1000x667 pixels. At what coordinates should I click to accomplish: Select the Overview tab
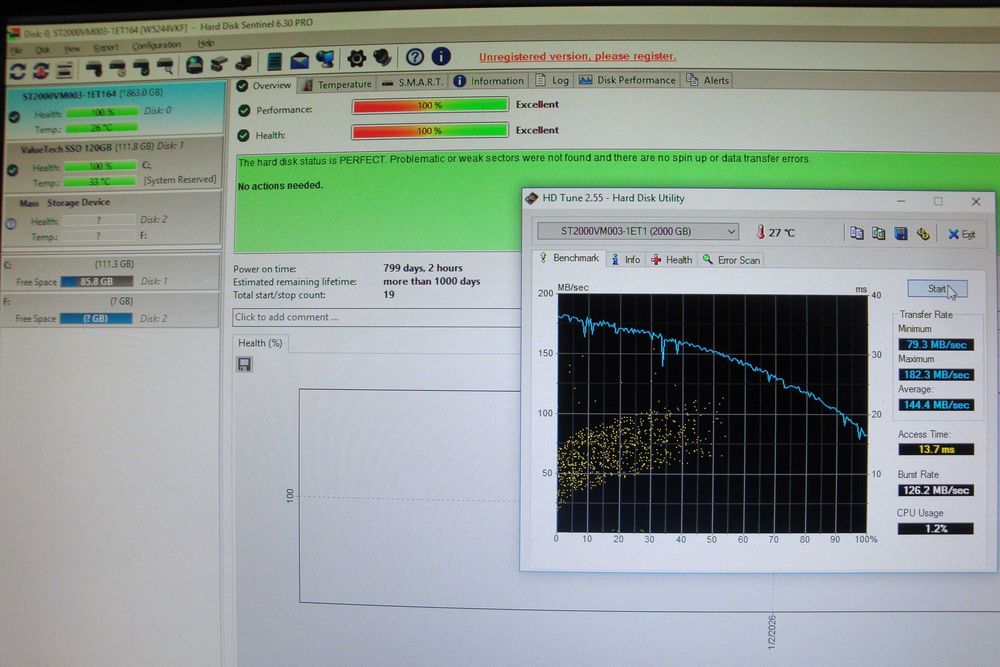click(x=263, y=85)
